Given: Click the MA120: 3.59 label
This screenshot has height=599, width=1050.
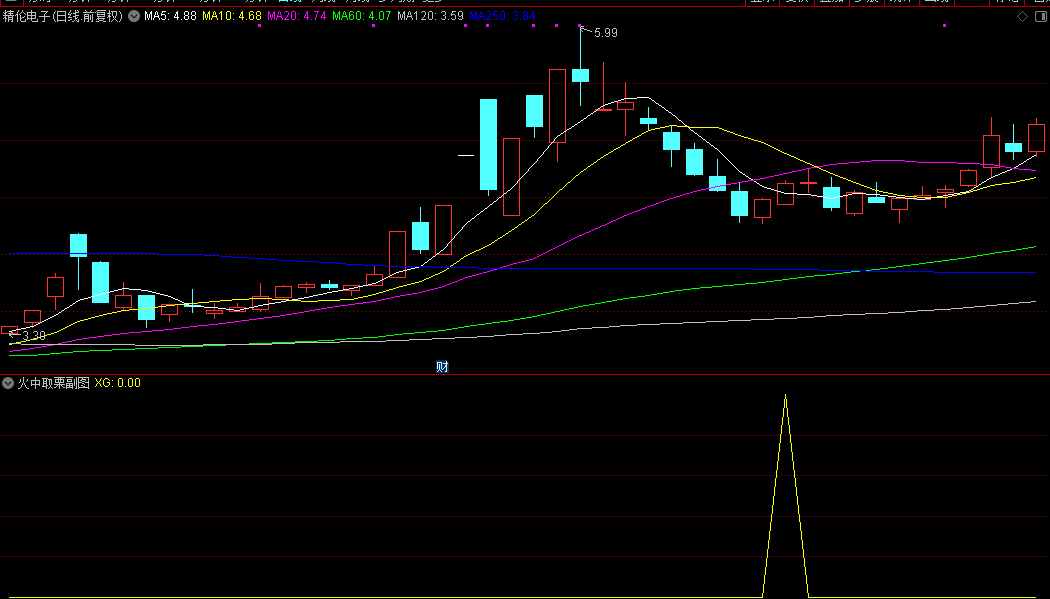Looking at the screenshot, I should coord(431,16).
